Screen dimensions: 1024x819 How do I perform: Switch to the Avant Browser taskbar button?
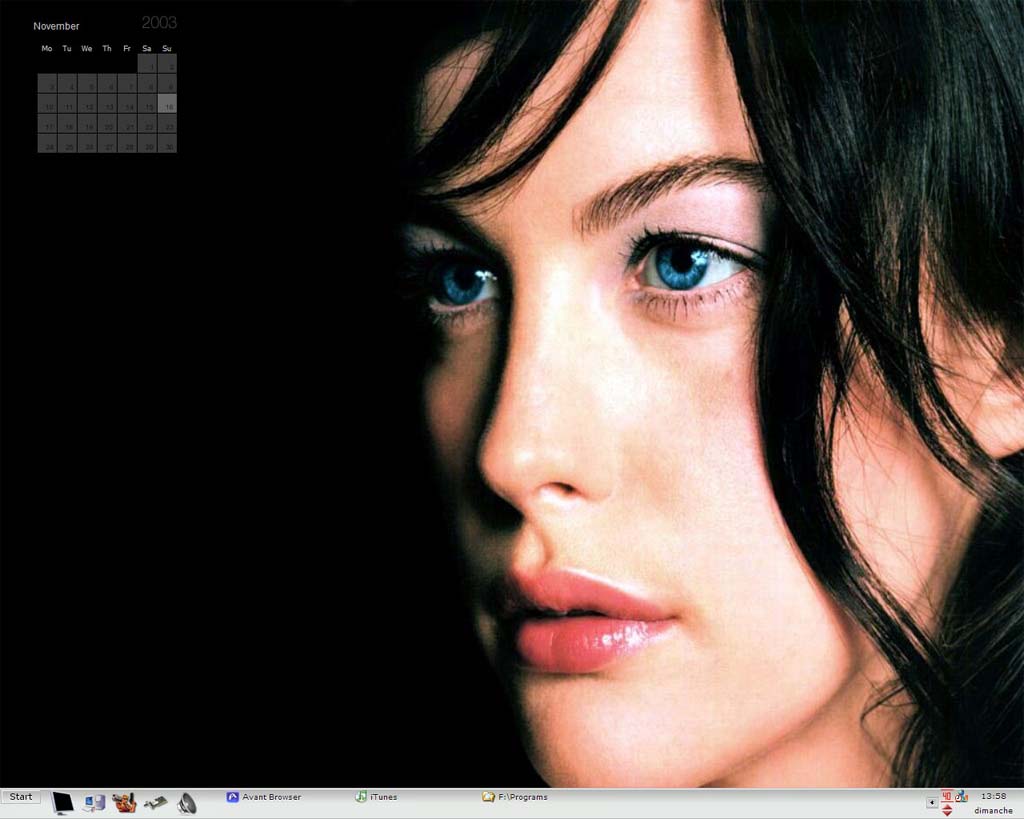click(264, 797)
